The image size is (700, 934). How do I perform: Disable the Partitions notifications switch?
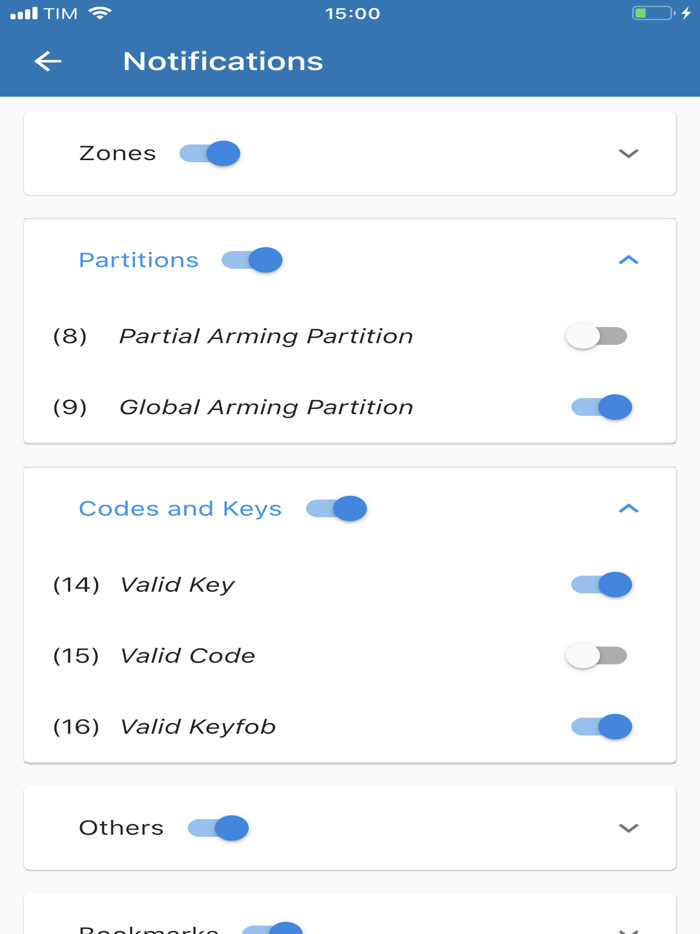252,260
